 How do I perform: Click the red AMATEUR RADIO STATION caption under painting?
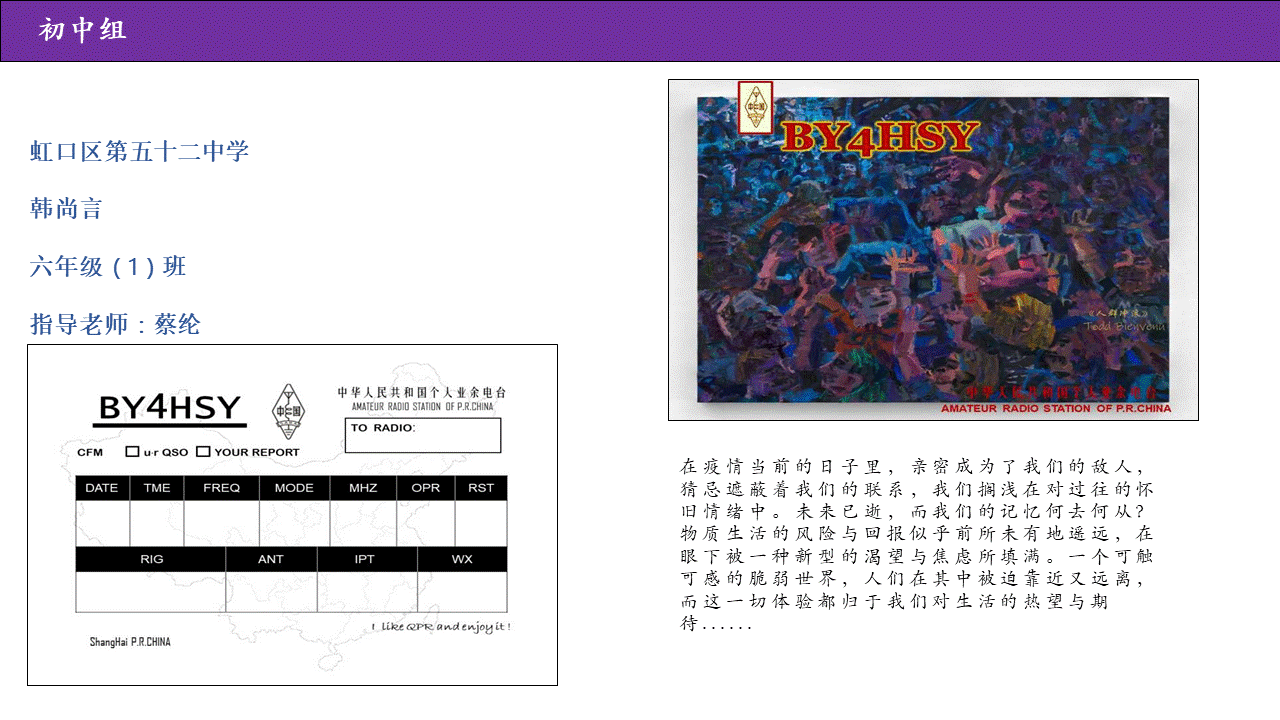click(1056, 408)
